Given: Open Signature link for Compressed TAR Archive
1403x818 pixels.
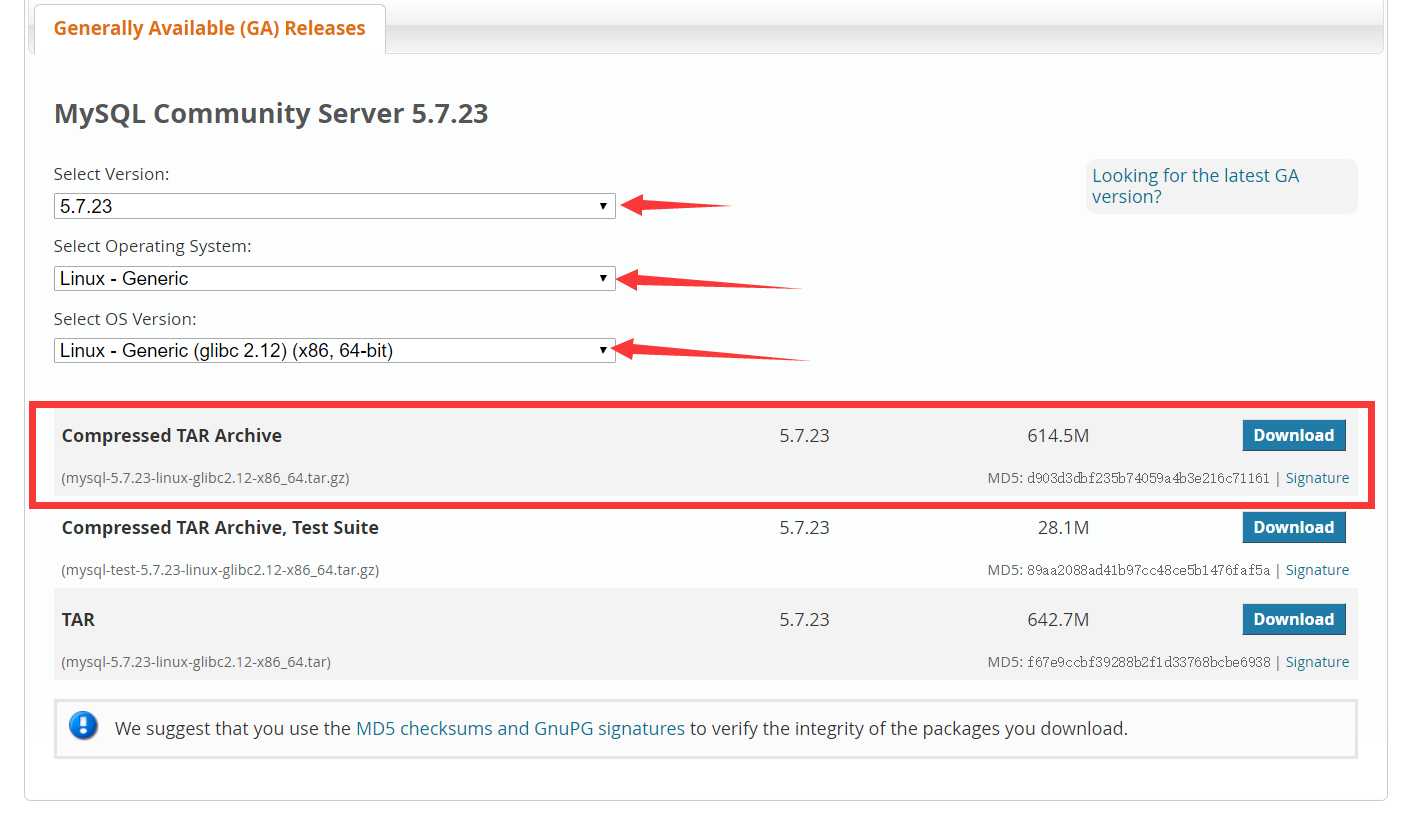Looking at the screenshot, I should click(1316, 478).
